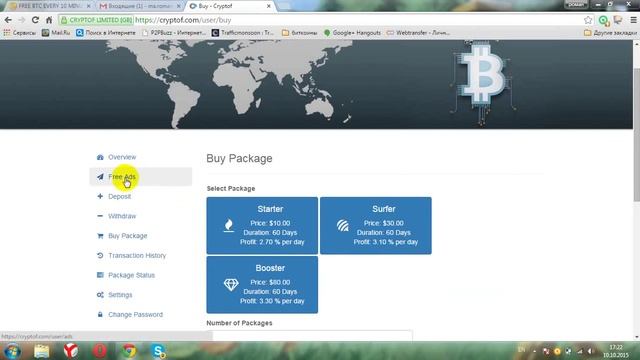Select the Surfer package card
Screen dimensions: 640x360
376,226
